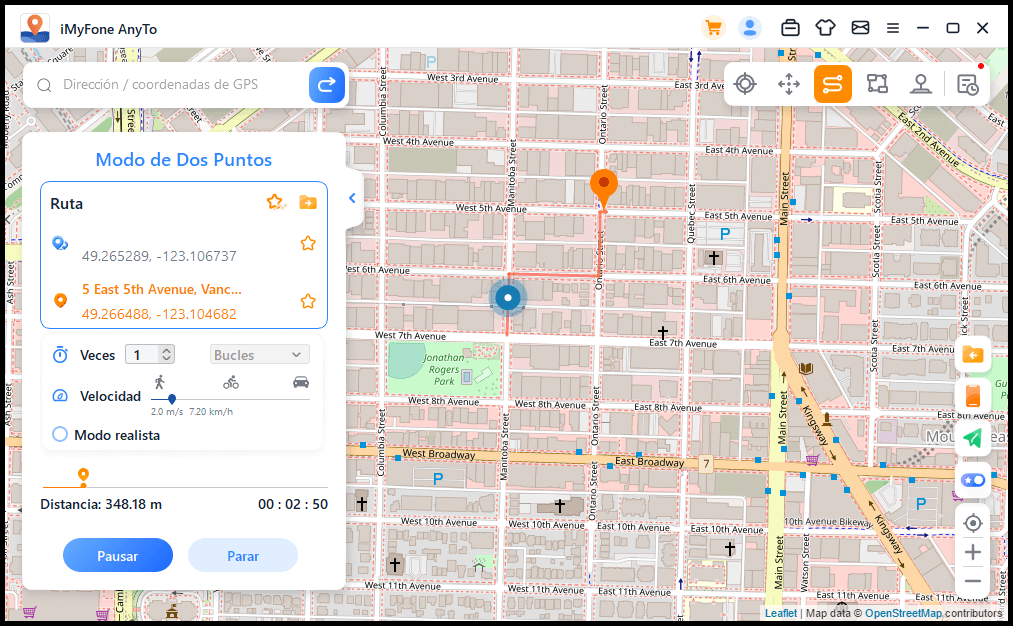Open the Bucles dropdown list
Image resolution: width=1013 pixels, height=626 pixels.
pyautogui.click(x=260, y=355)
